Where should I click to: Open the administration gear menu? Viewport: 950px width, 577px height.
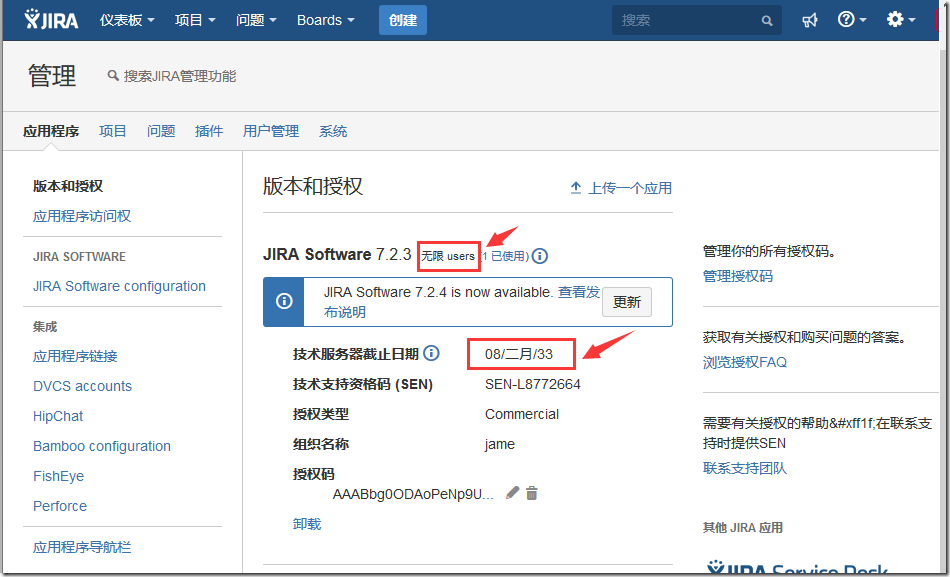click(900, 20)
